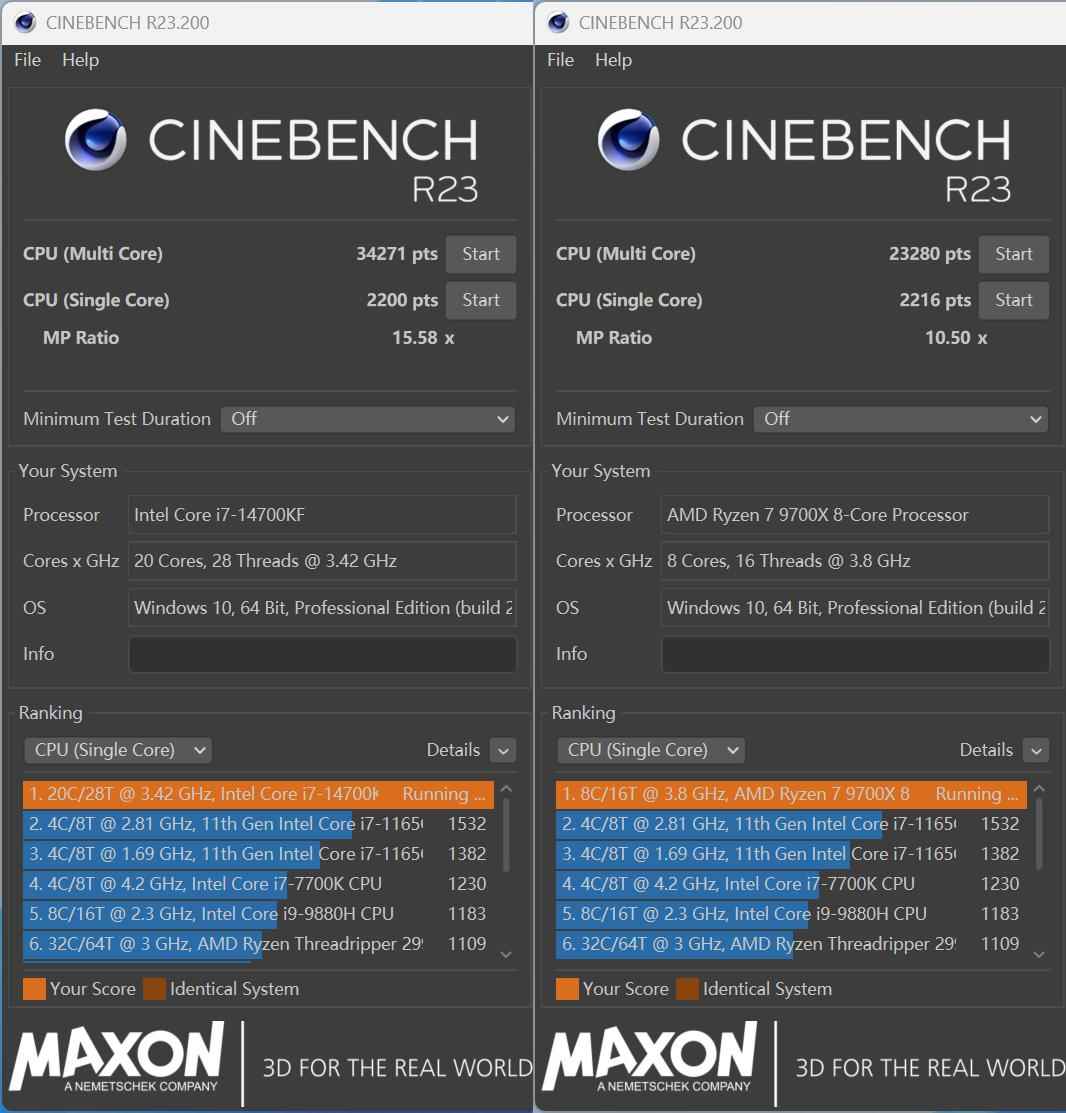The height and width of the screenshot is (1113, 1066).
Task: Click the Maxon logo in left window
Action: tap(116, 1057)
